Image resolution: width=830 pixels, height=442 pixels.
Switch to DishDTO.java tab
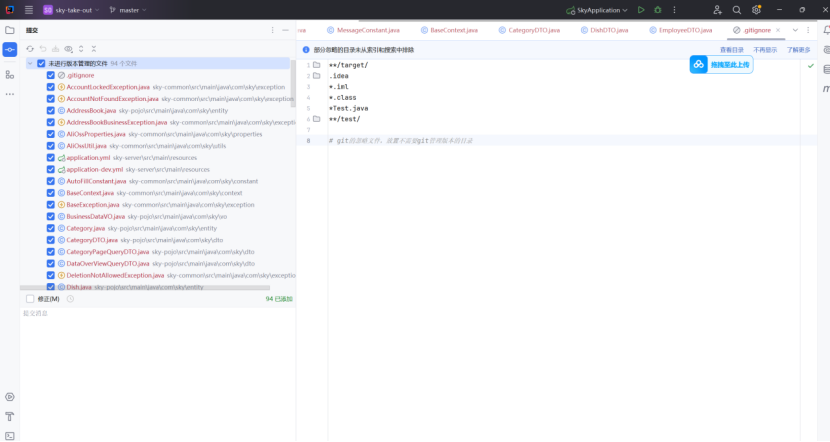pyautogui.click(x=605, y=30)
